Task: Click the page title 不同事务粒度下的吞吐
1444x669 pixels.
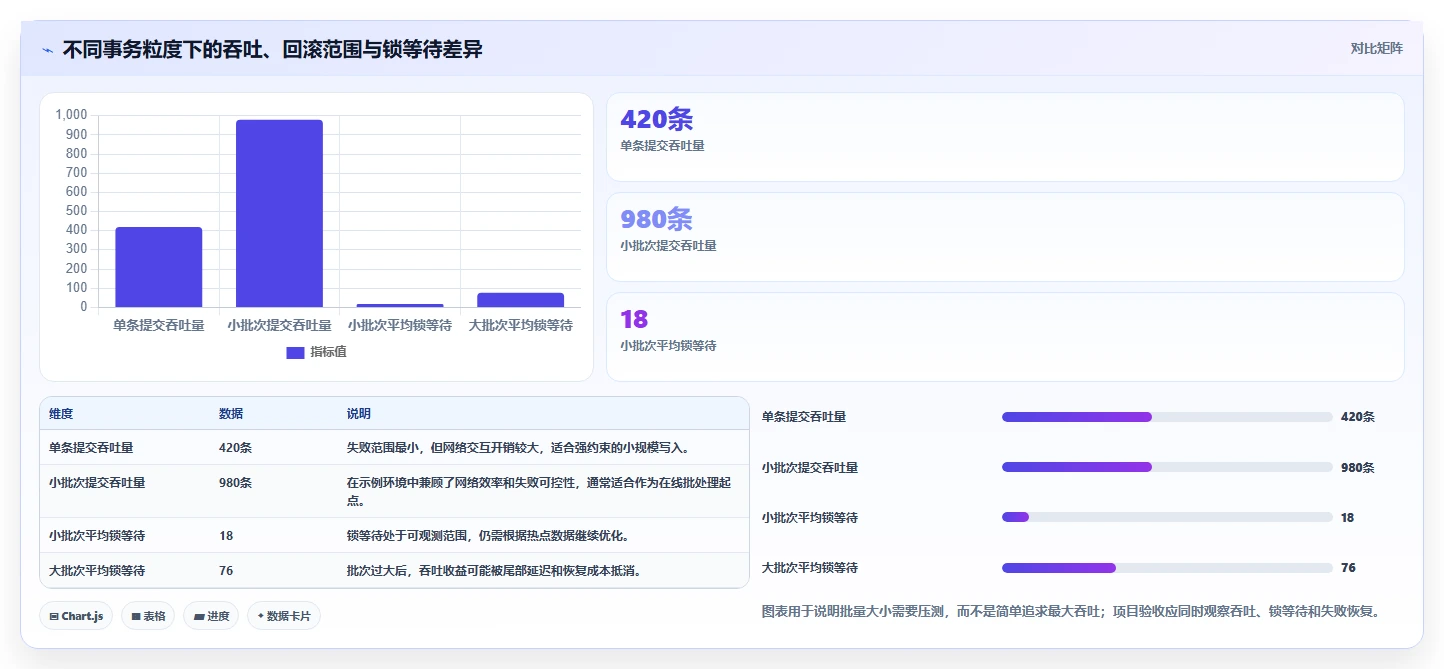Action: (x=273, y=49)
